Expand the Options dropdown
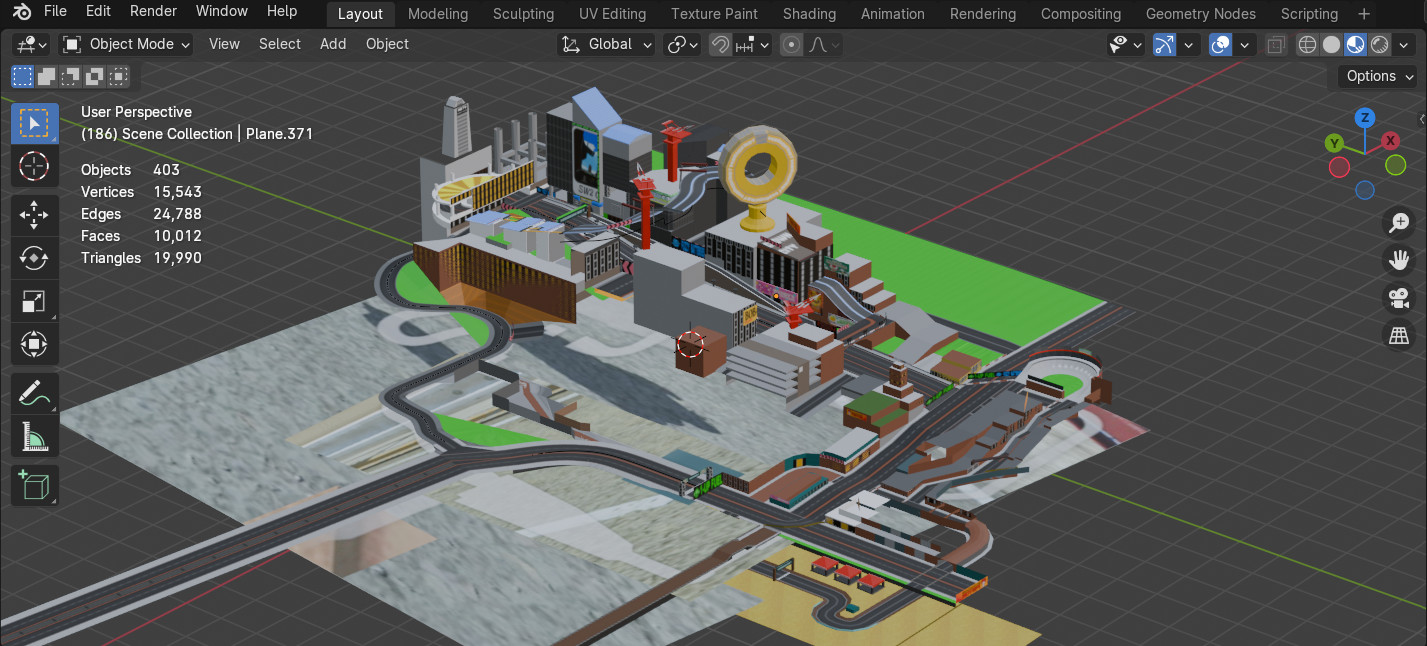Screen dimensions: 1427x646 pos(1379,76)
